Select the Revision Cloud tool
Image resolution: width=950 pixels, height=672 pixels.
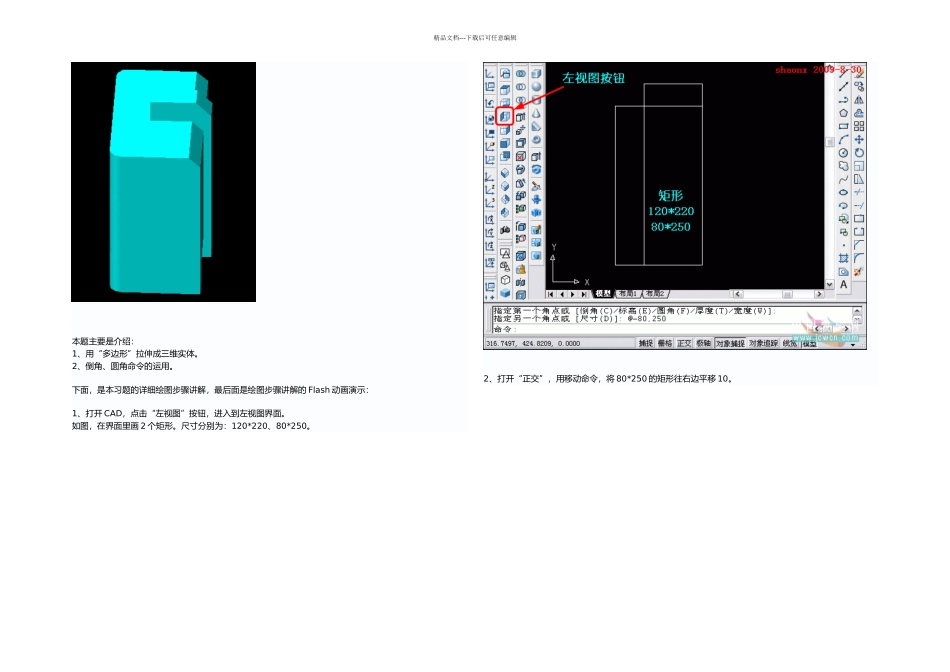coord(843,166)
